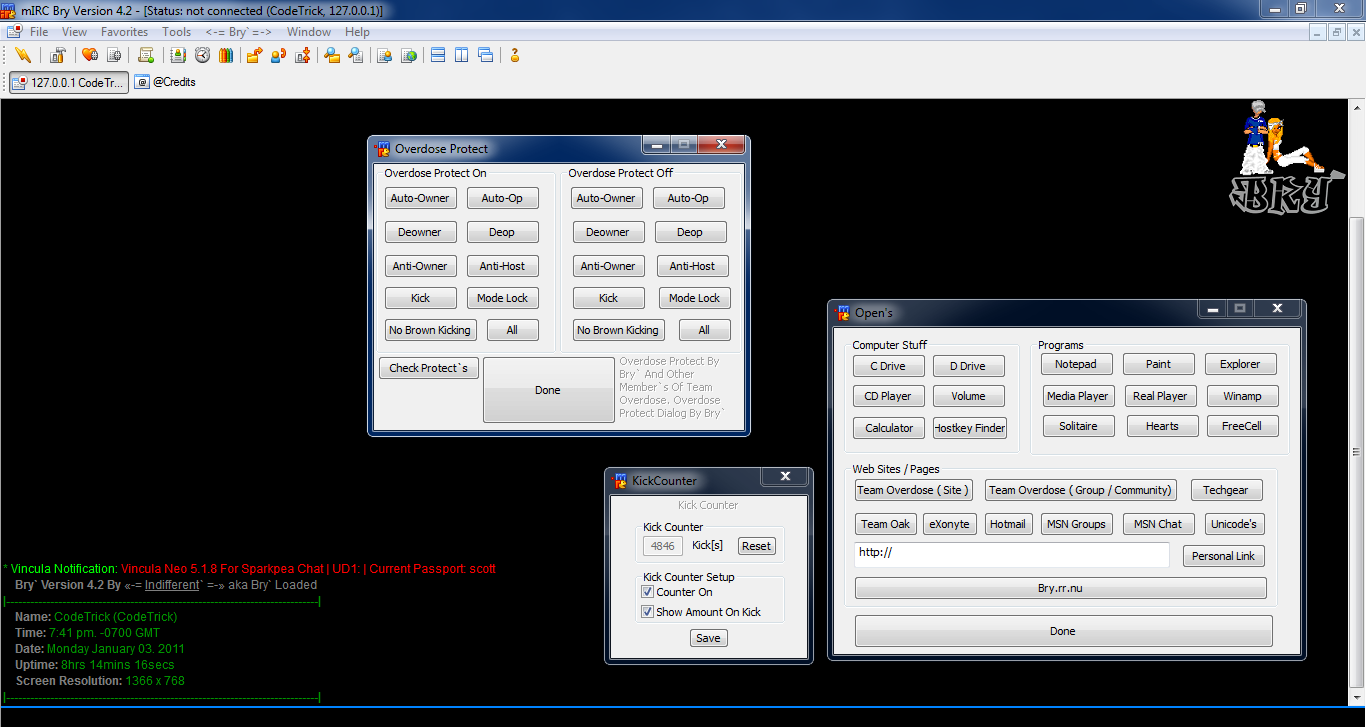Click the Bry.rr.nu wide button
The image size is (1366, 727).
click(1060, 588)
